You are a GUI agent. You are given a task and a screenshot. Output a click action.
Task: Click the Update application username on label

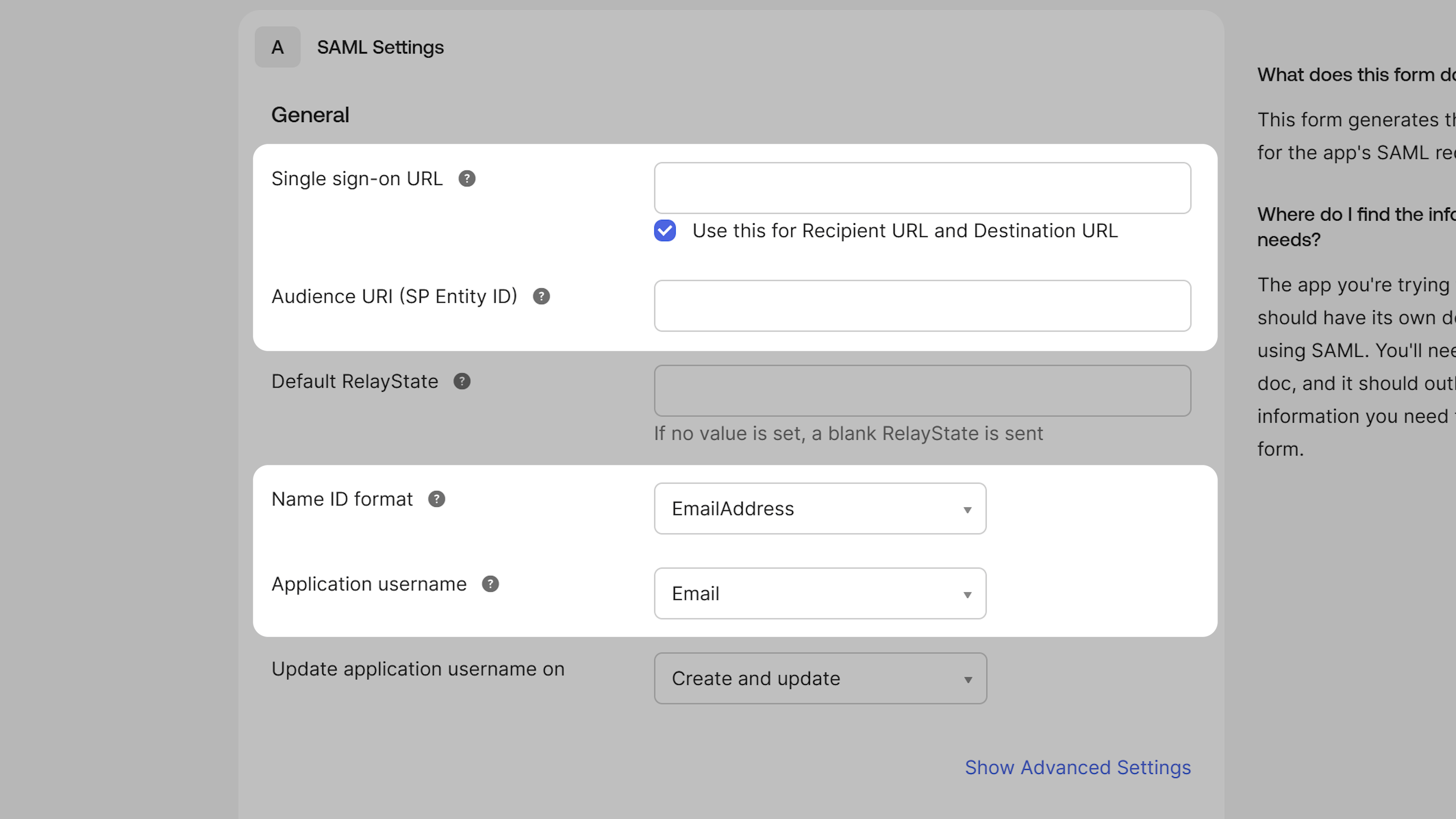coord(418,669)
